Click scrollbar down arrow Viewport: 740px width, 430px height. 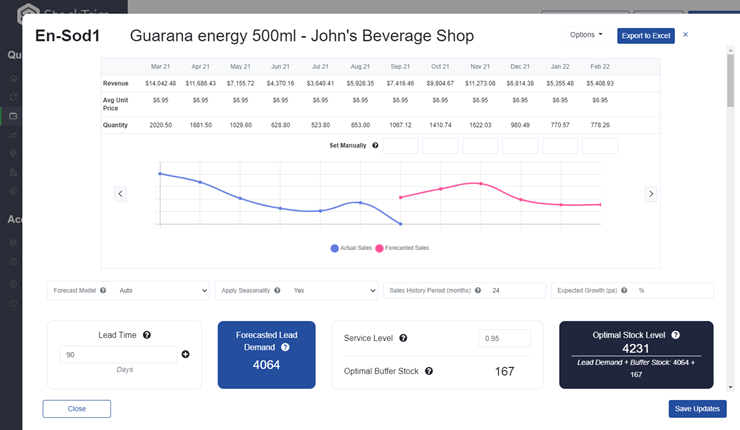pos(731,387)
